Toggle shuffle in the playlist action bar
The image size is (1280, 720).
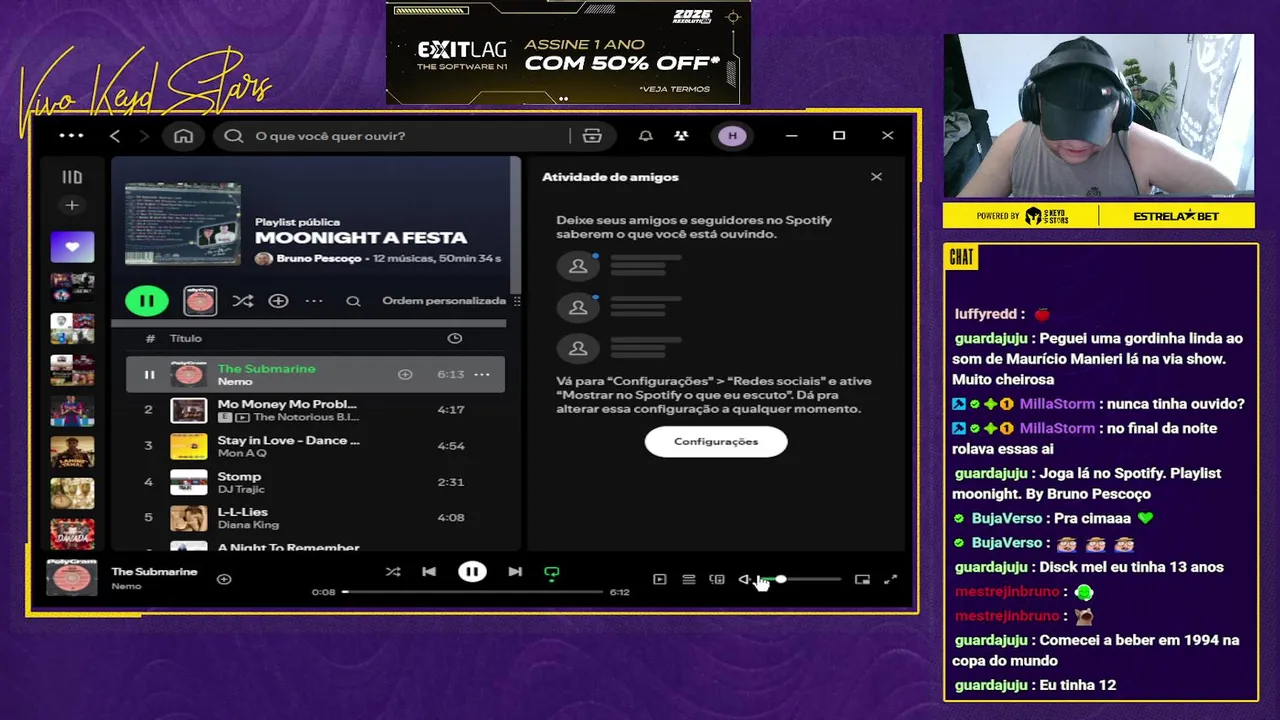pyautogui.click(x=242, y=300)
